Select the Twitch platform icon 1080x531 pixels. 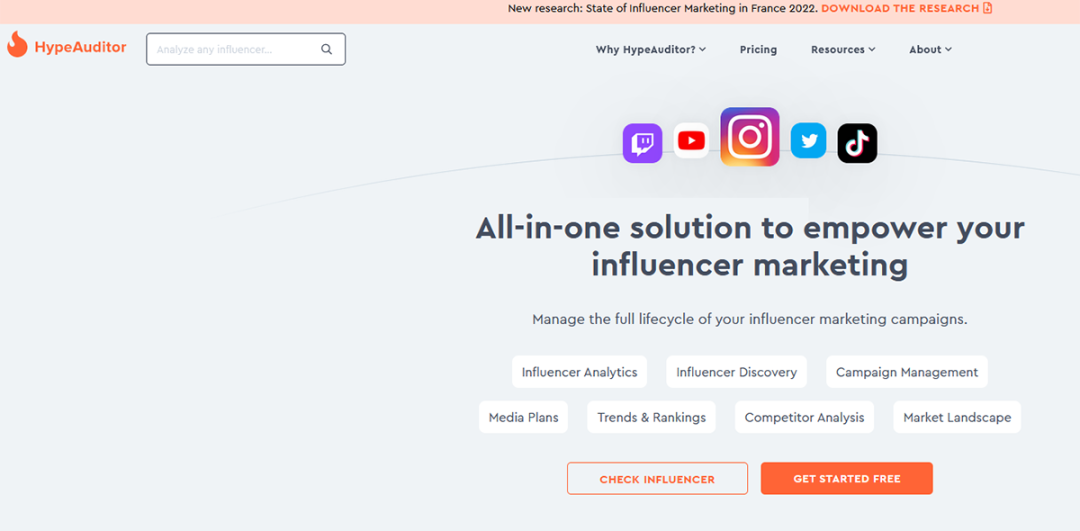[x=643, y=143]
